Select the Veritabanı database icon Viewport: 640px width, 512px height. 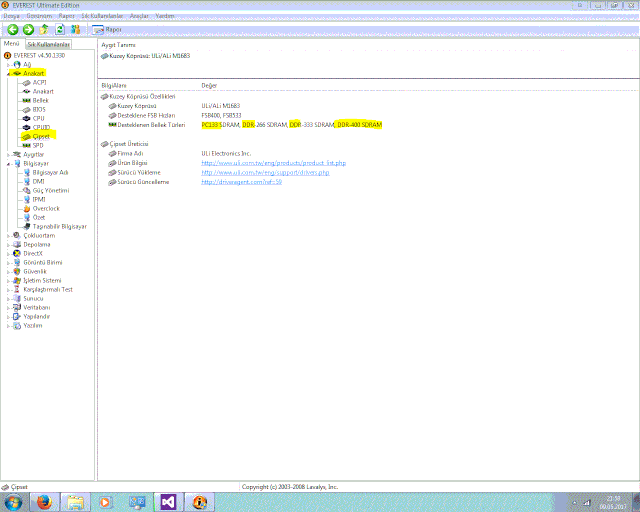(17, 307)
